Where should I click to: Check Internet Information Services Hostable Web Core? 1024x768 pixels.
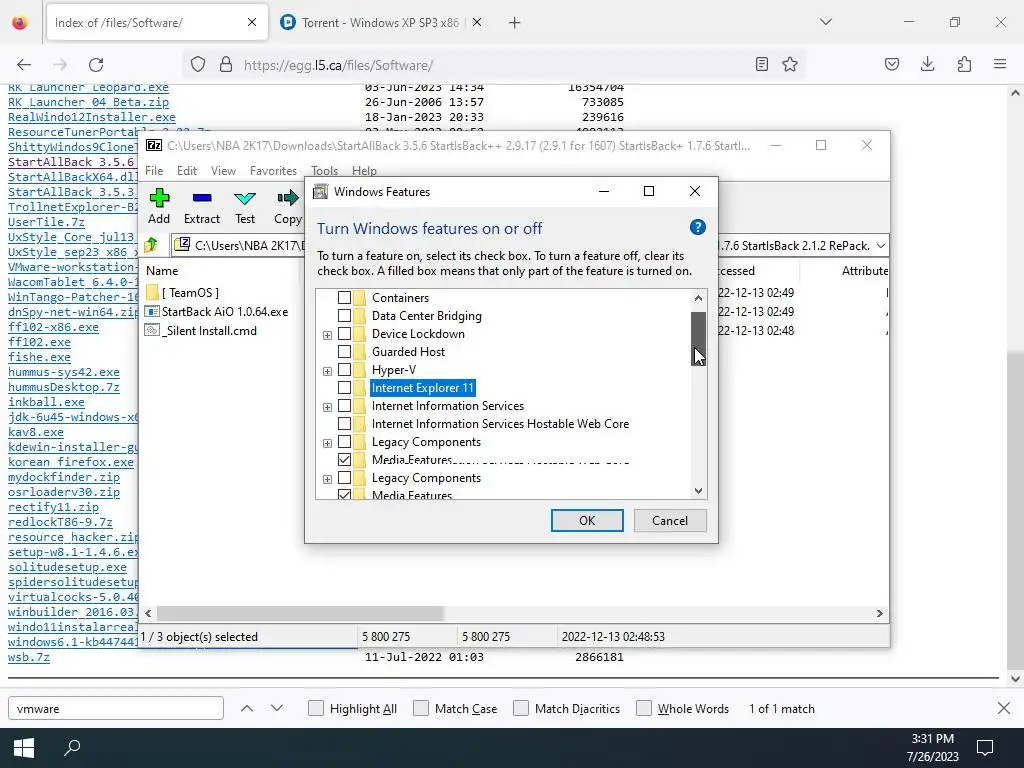coord(344,423)
